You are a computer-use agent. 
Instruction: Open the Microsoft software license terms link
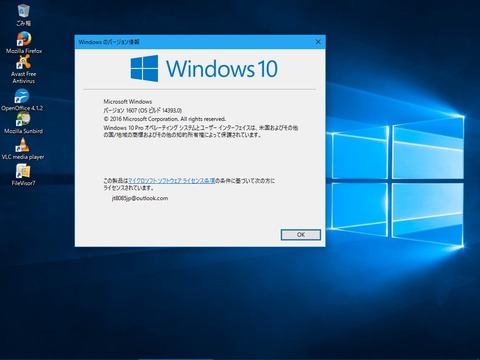pyautogui.click(x=172, y=181)
